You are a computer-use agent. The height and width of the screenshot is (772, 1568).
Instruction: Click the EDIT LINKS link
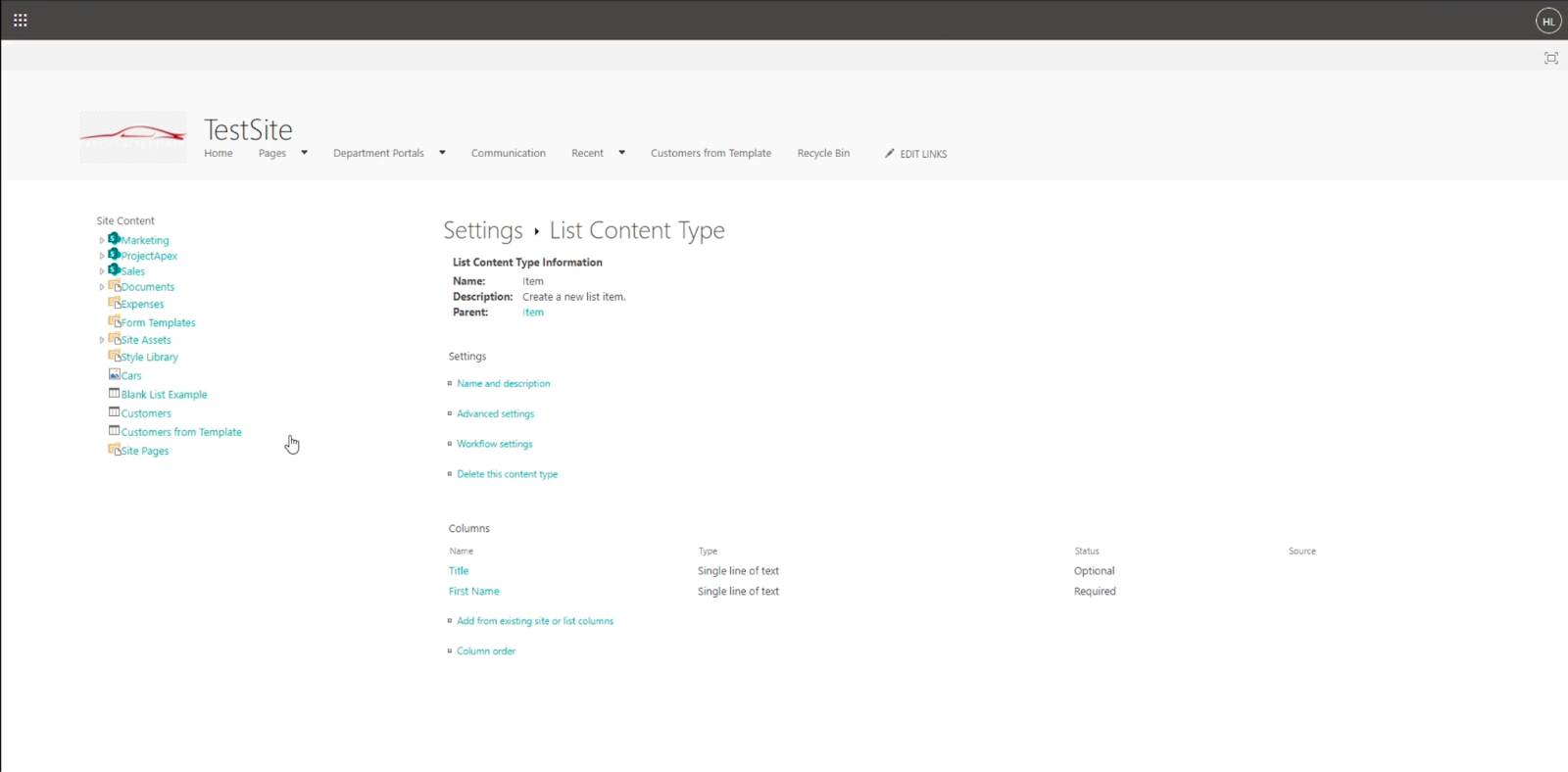point(923,154)
